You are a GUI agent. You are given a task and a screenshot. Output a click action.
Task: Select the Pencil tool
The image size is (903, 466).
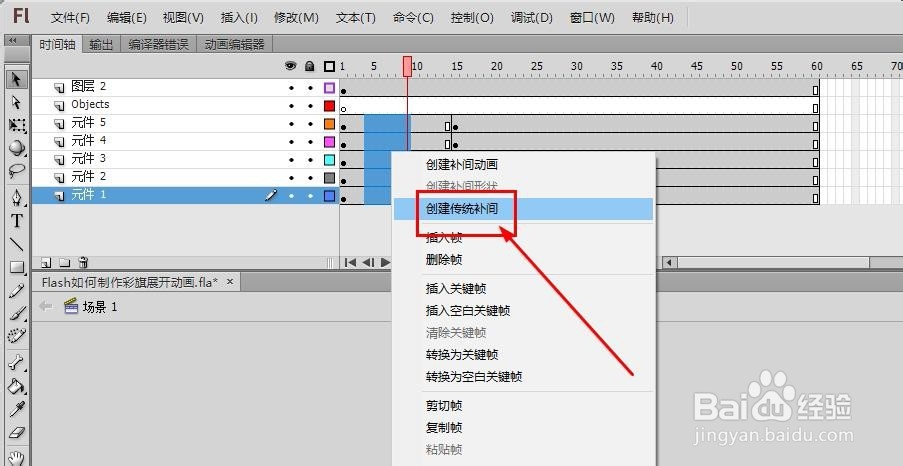tap(17, 290)
